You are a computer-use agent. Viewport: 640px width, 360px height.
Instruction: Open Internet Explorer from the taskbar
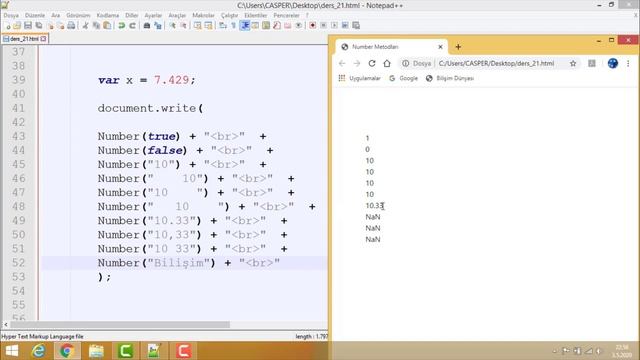coord(39,351)
